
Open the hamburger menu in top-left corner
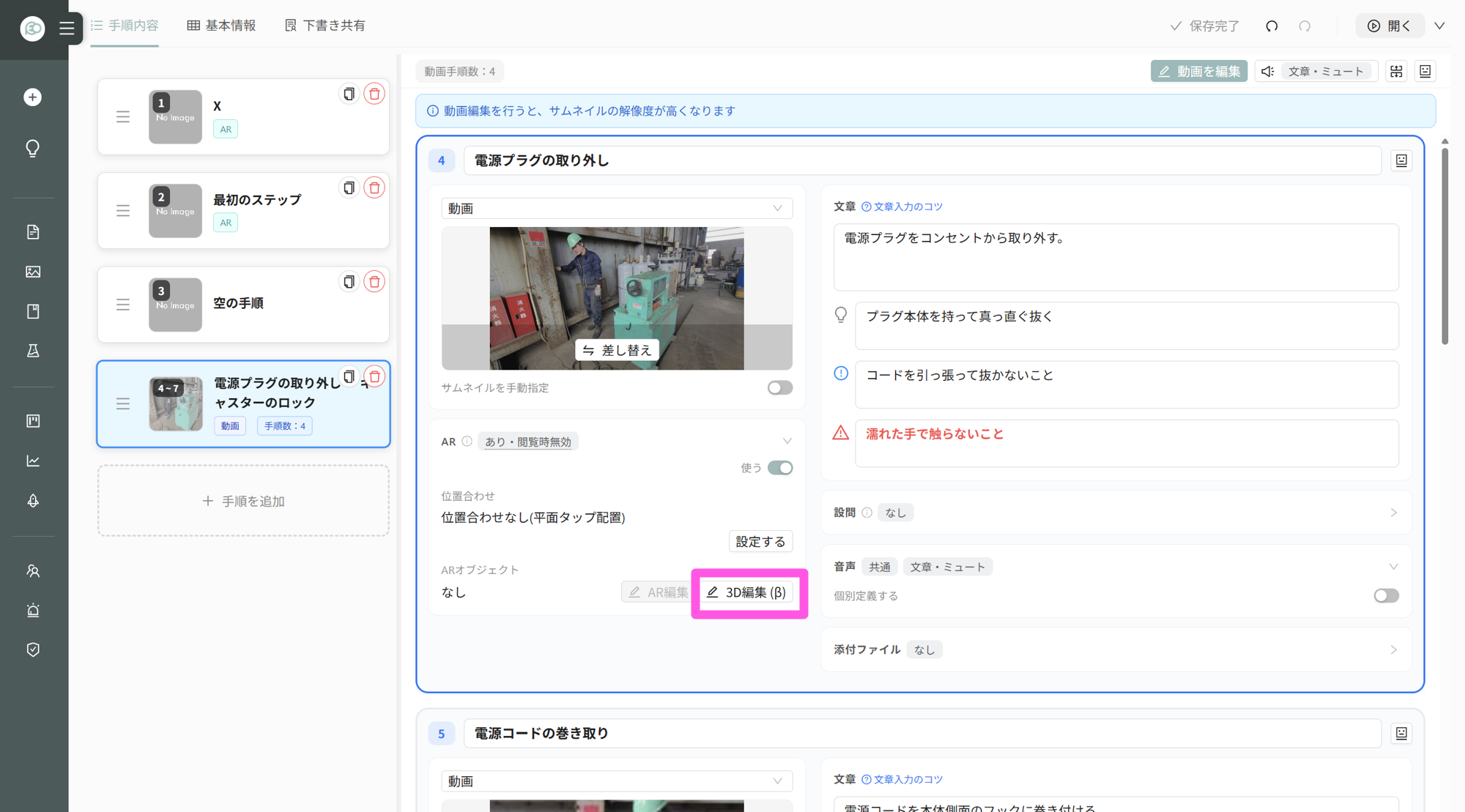(67, 28)
